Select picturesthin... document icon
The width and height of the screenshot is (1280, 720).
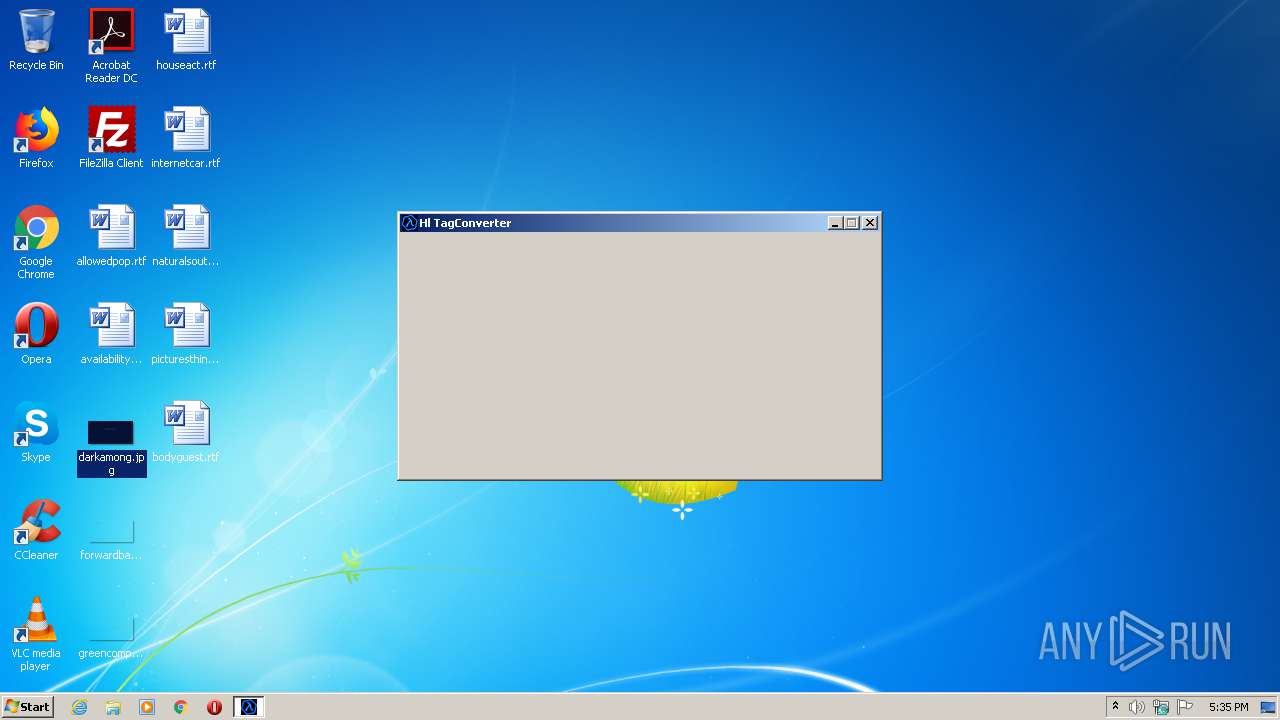point(186,334)
